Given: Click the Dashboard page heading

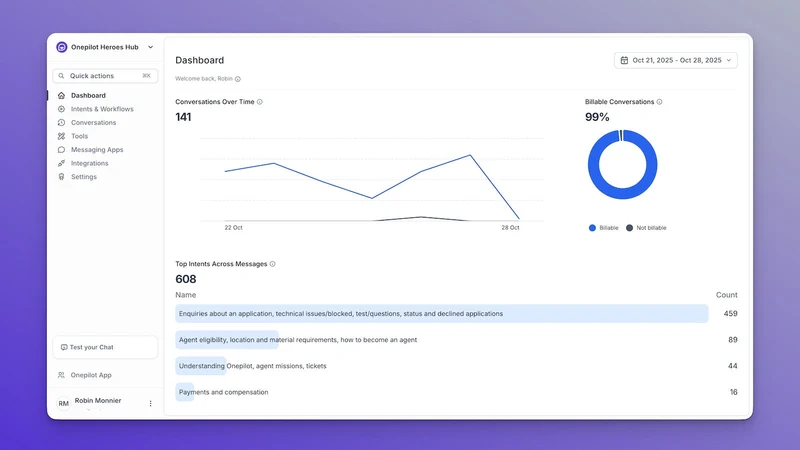Looking at the screenshot, I should pos(199,60).
